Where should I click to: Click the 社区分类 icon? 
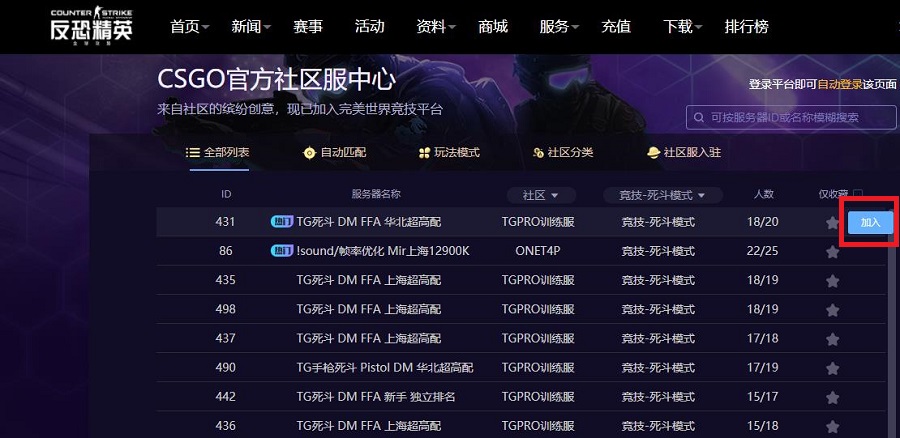click(538, 153)
